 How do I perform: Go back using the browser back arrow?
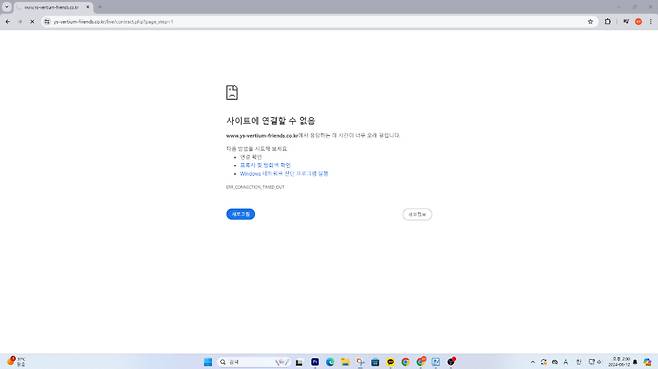tap(8, 21)
